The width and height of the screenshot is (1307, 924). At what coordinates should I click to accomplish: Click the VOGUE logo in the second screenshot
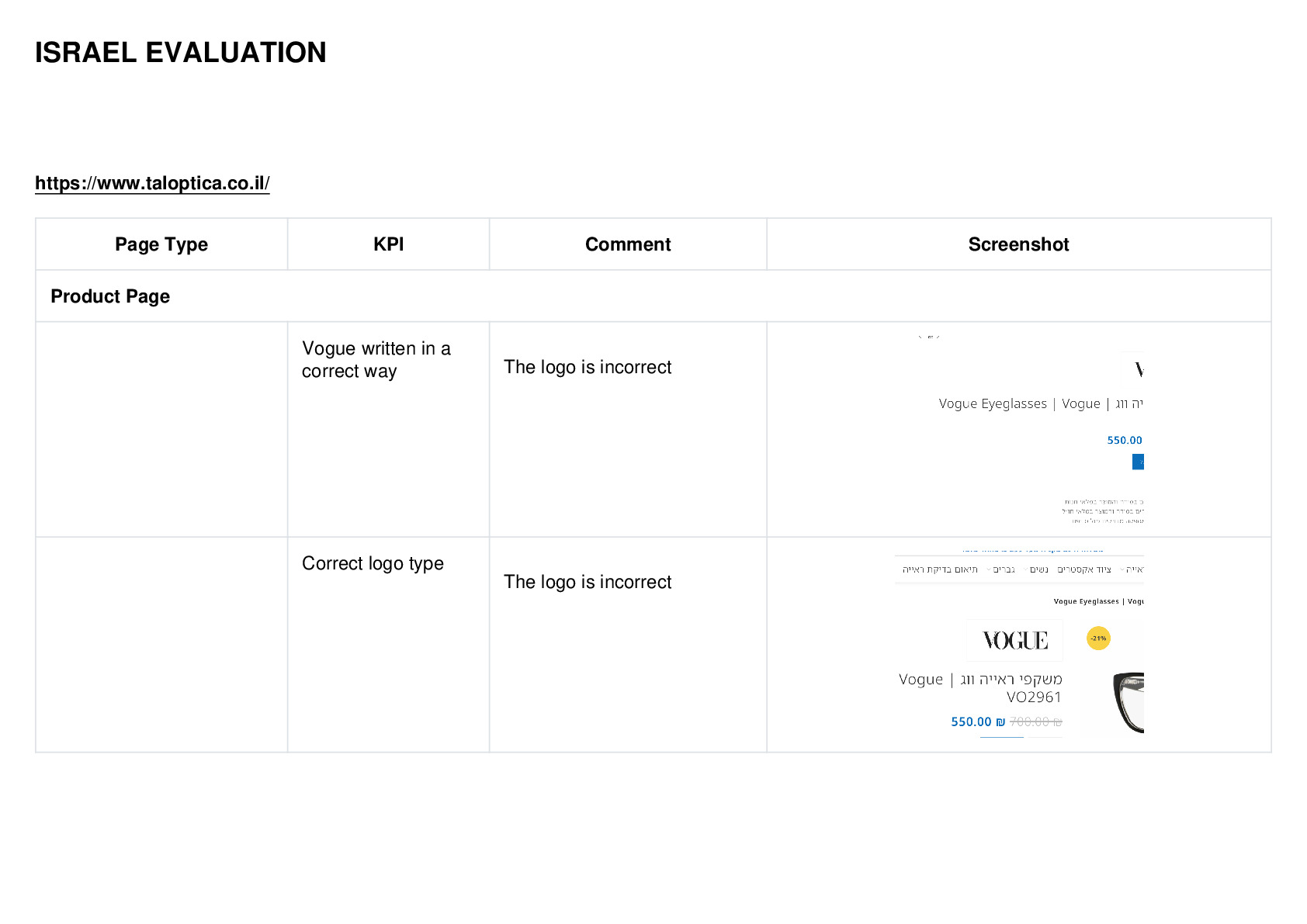pyautogui.click(x=1014, y=640)
